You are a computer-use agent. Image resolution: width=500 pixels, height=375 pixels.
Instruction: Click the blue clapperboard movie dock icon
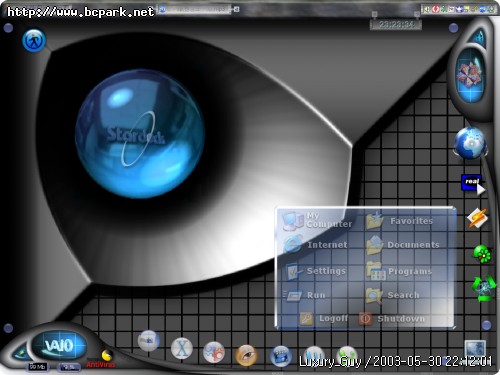point(281,355)
